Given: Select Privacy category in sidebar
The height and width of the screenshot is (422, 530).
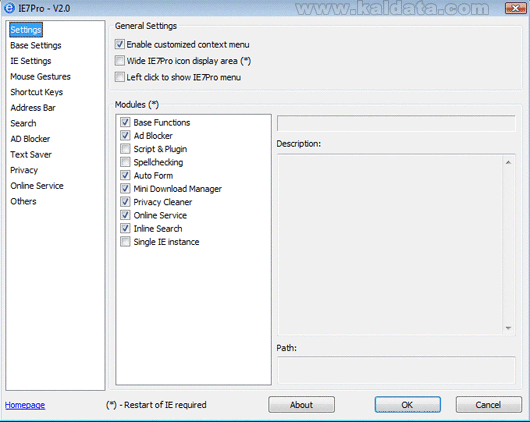Looking at the screenshot, I should tap(24, 170).
